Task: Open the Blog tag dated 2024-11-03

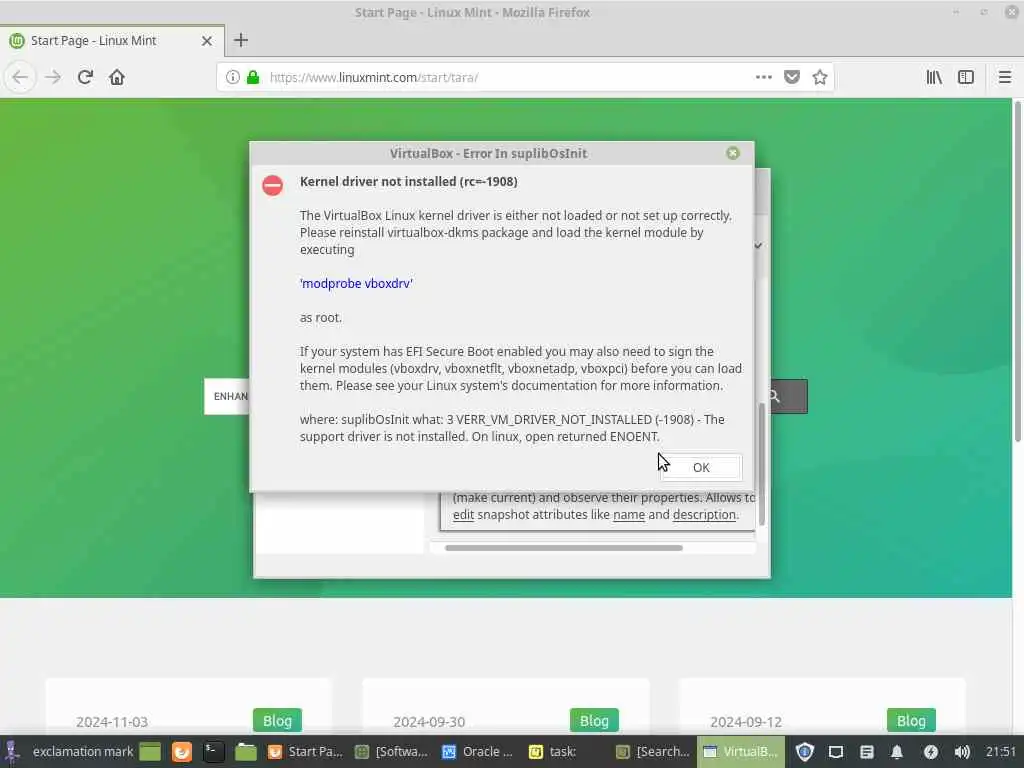Action: (x=277, y=720)
